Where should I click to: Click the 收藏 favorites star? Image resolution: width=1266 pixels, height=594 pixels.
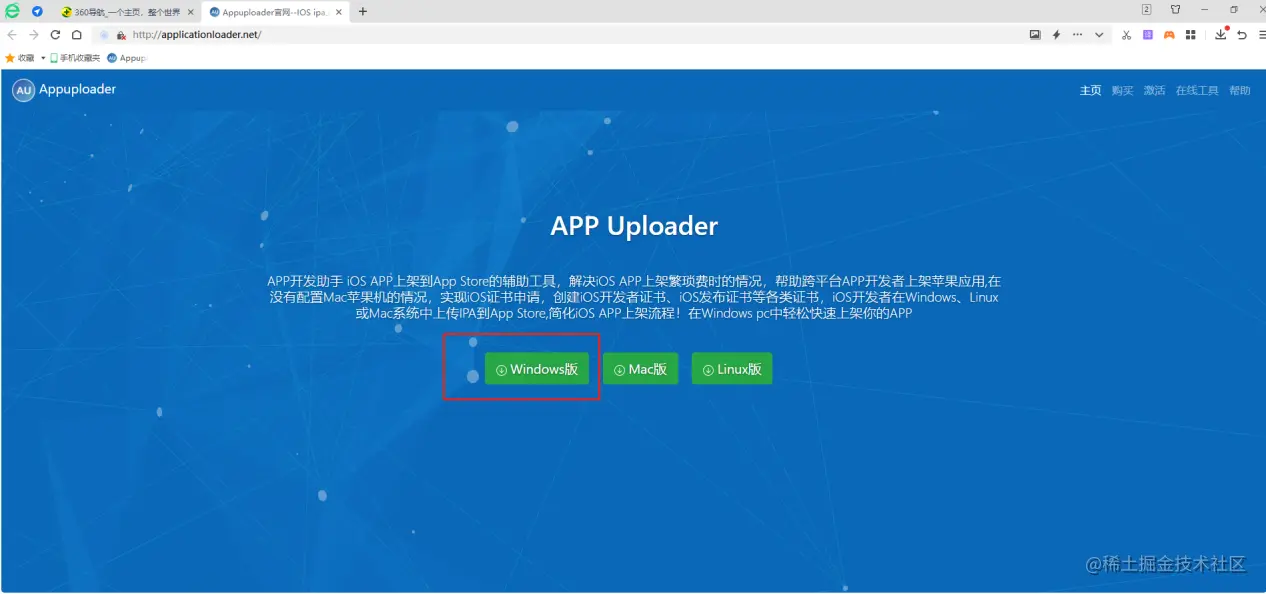pos(10,58)
